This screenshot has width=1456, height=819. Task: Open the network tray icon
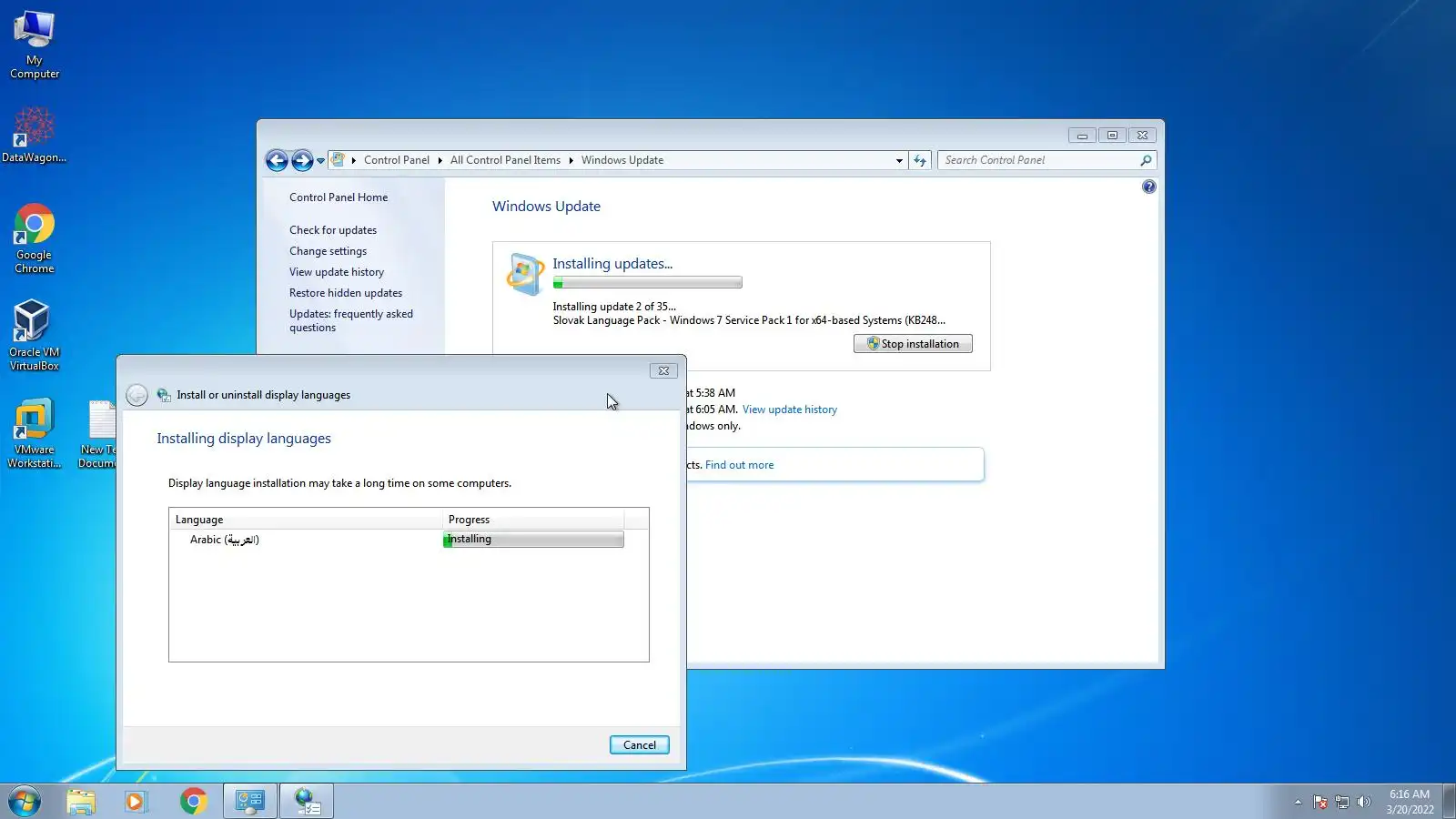pyautogui.click(x=1342, y=802)
